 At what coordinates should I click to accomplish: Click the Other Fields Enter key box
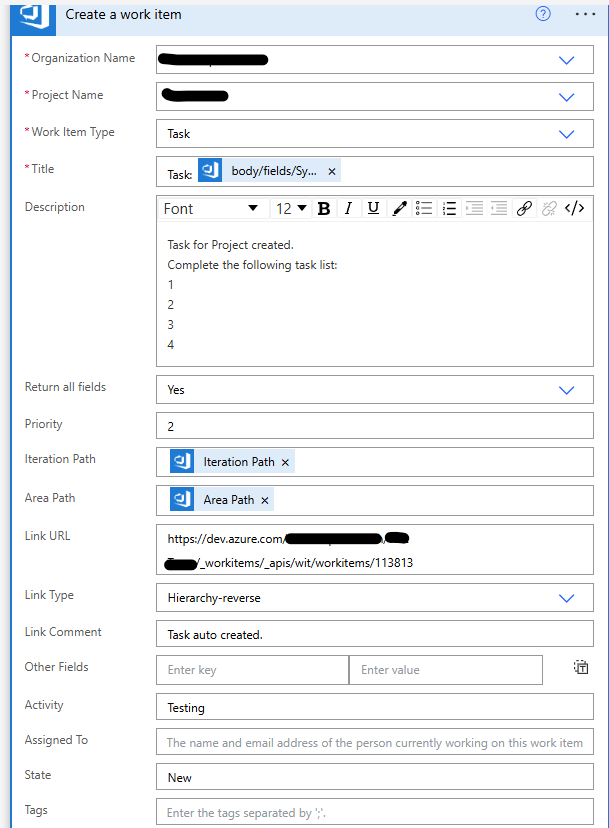252,670
